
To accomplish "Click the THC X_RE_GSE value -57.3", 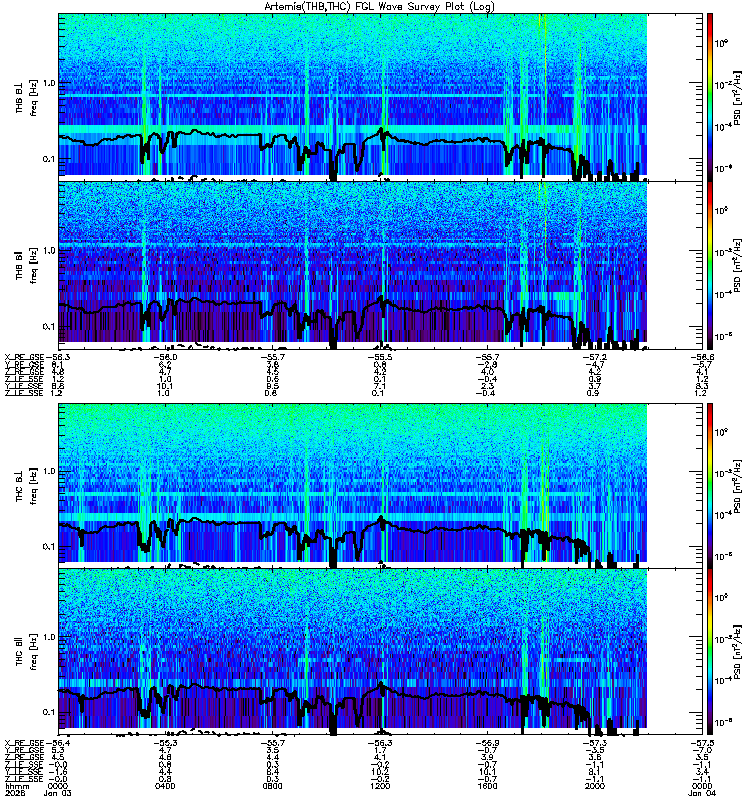I will [595, 743].
